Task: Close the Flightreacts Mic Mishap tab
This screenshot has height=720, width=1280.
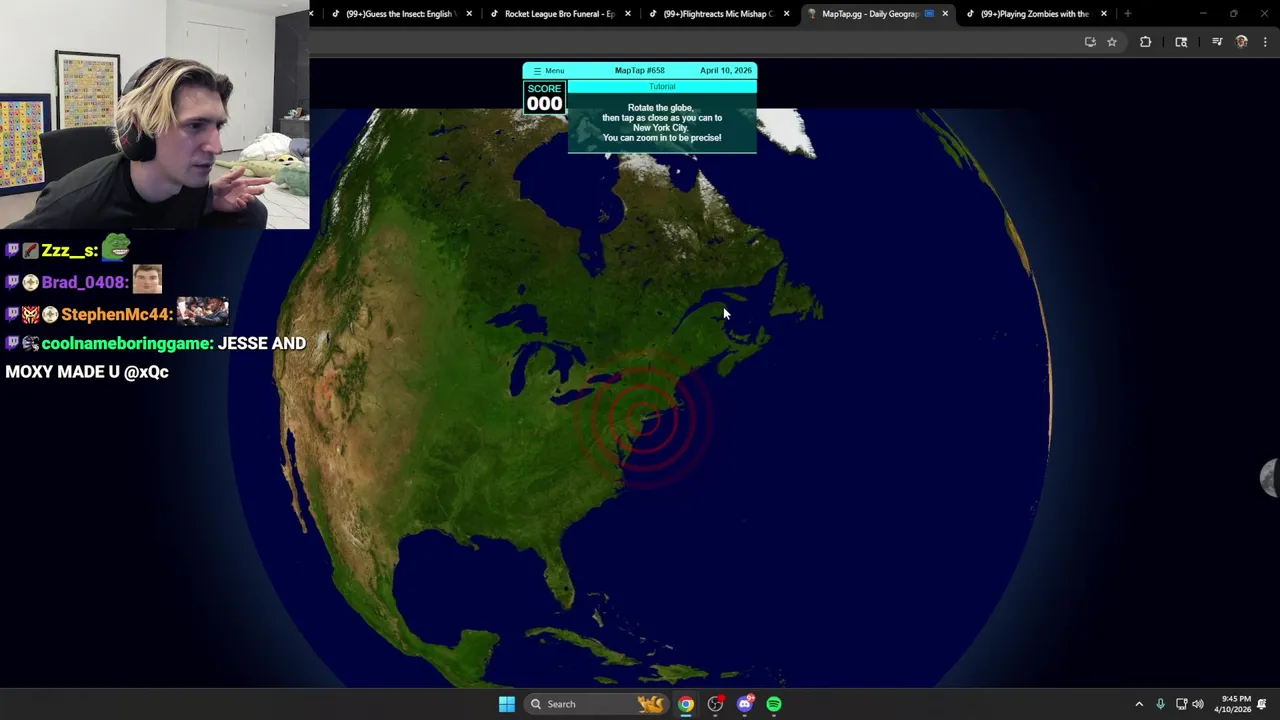Action: click(x=786, y=14)
